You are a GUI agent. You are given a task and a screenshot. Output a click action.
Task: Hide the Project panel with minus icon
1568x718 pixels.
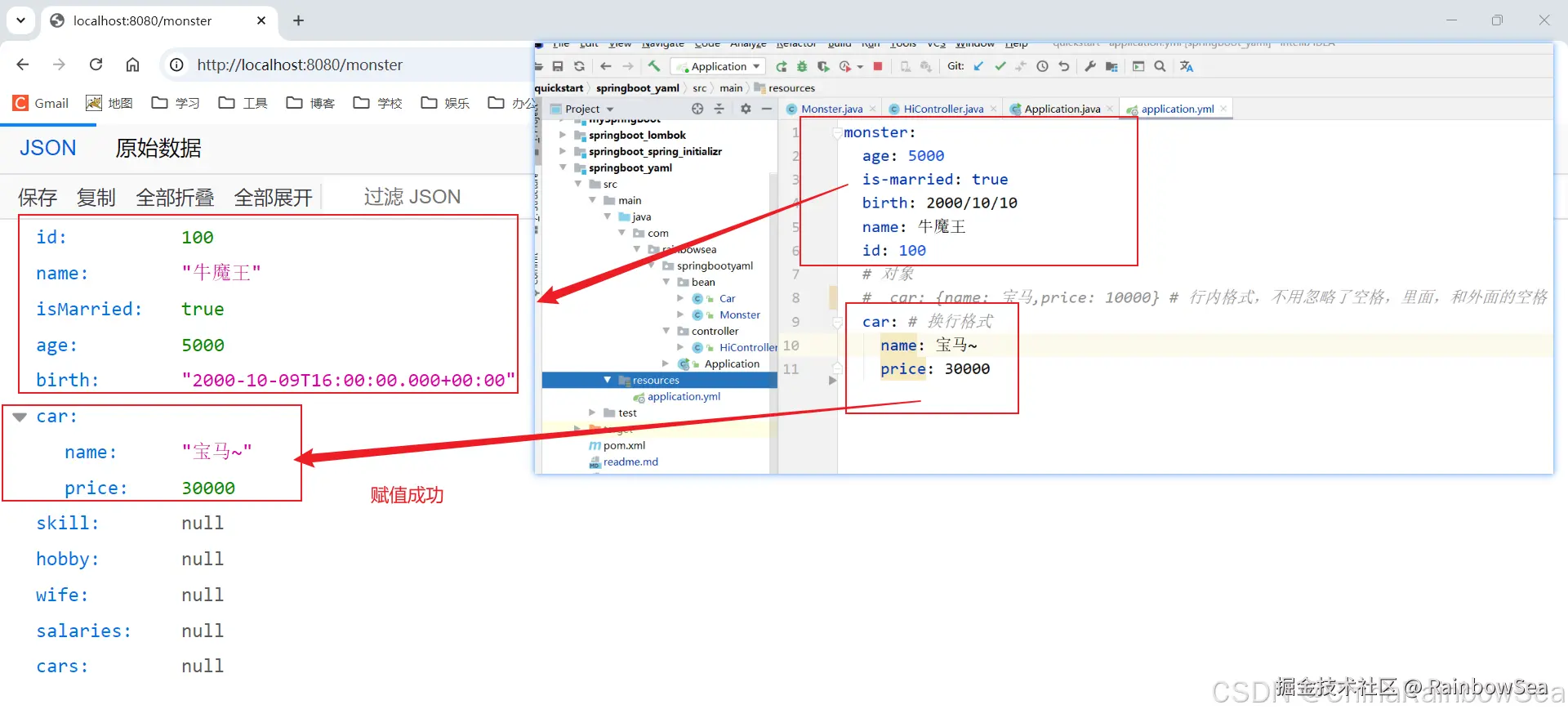766,109
